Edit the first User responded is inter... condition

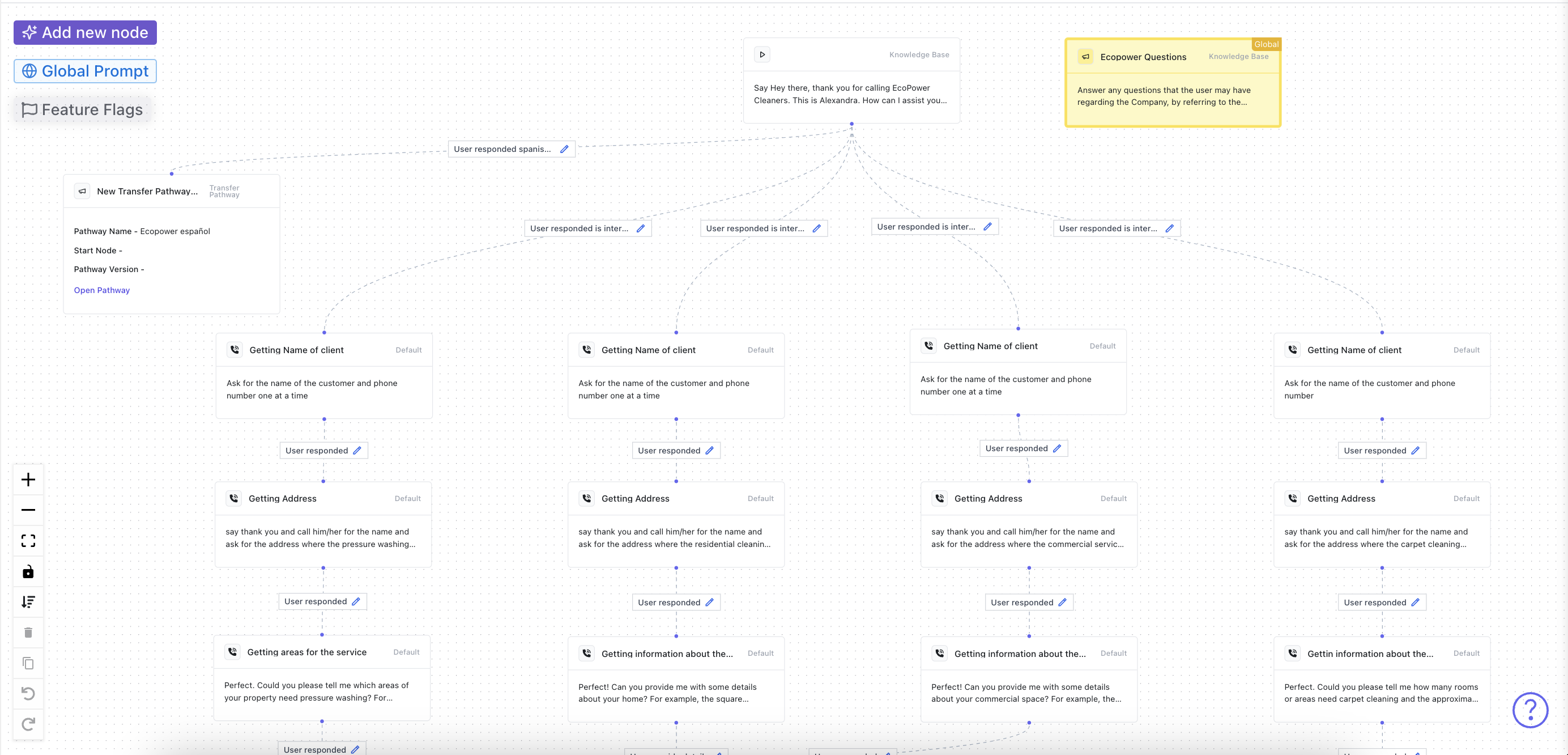click(641, 228)
